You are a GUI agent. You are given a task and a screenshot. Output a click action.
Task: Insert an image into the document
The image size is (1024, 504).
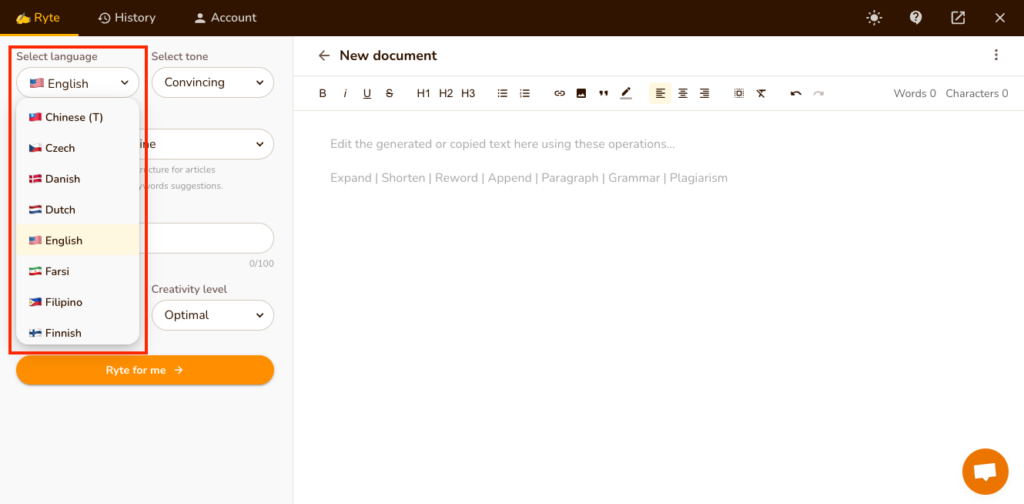tap(581, 94)
